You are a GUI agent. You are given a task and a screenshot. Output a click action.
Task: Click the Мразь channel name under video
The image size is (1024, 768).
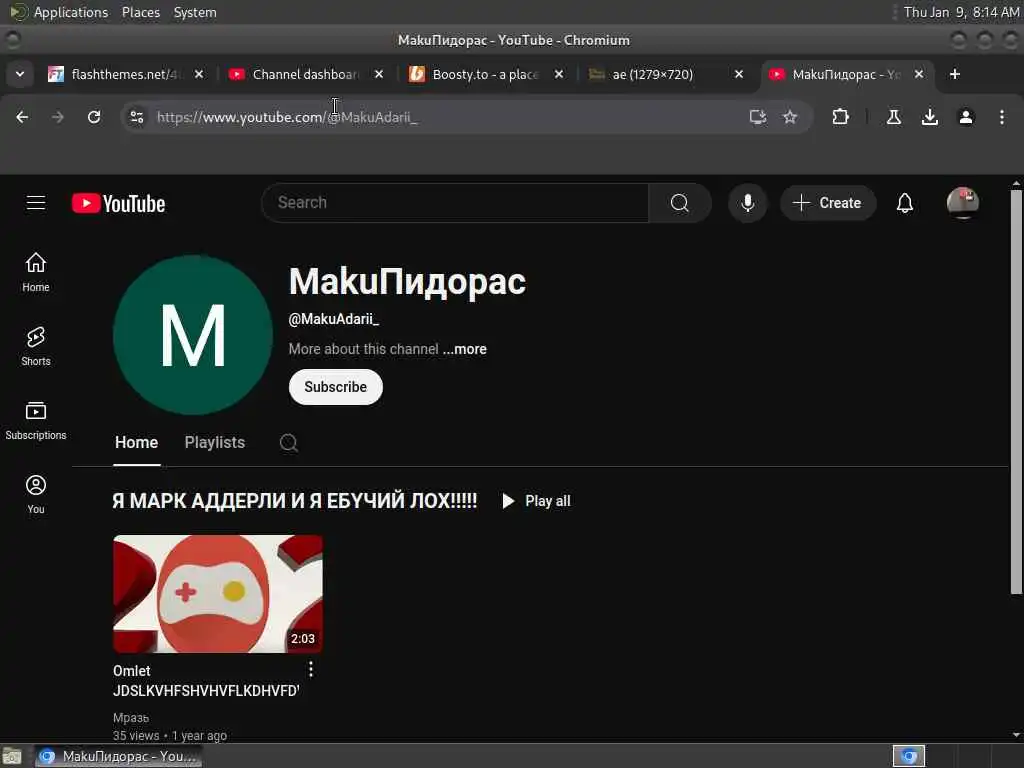click(x=131, y=718)
